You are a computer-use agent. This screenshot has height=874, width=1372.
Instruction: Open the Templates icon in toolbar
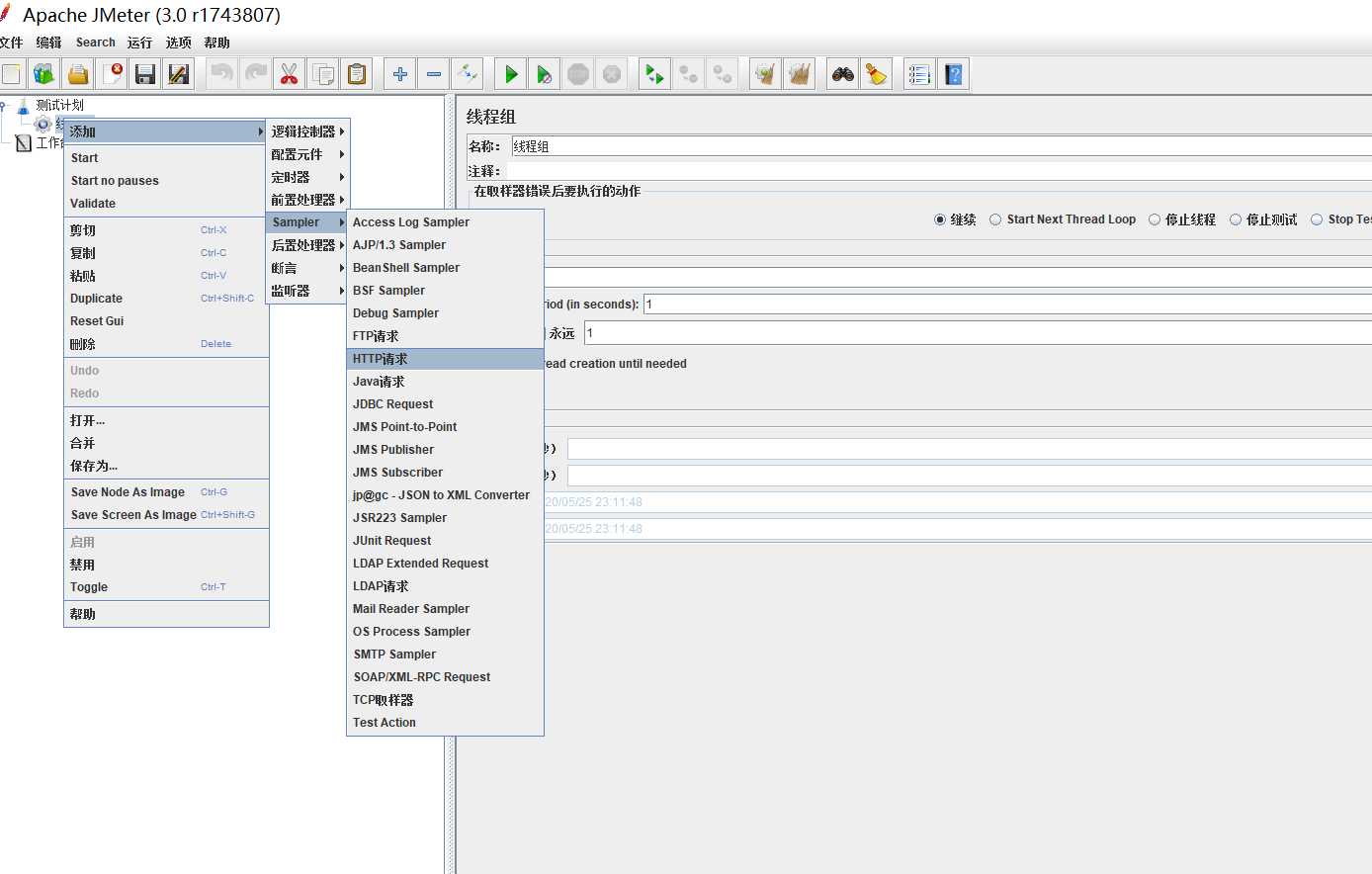tap(44, 74)
